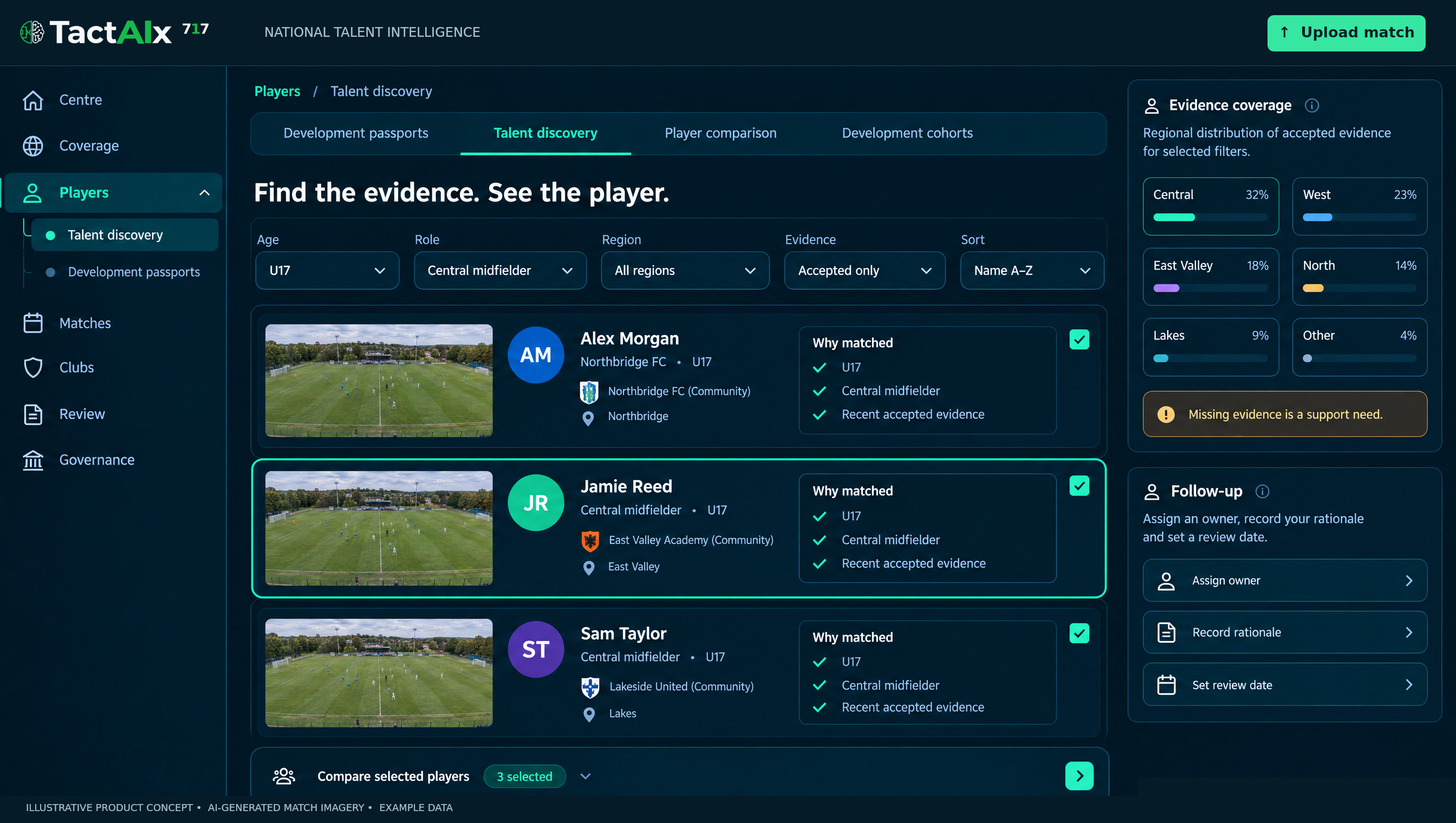1456x823 pixels.
Task: Click the Lakeside United club crest
Action: coord(590,687)
